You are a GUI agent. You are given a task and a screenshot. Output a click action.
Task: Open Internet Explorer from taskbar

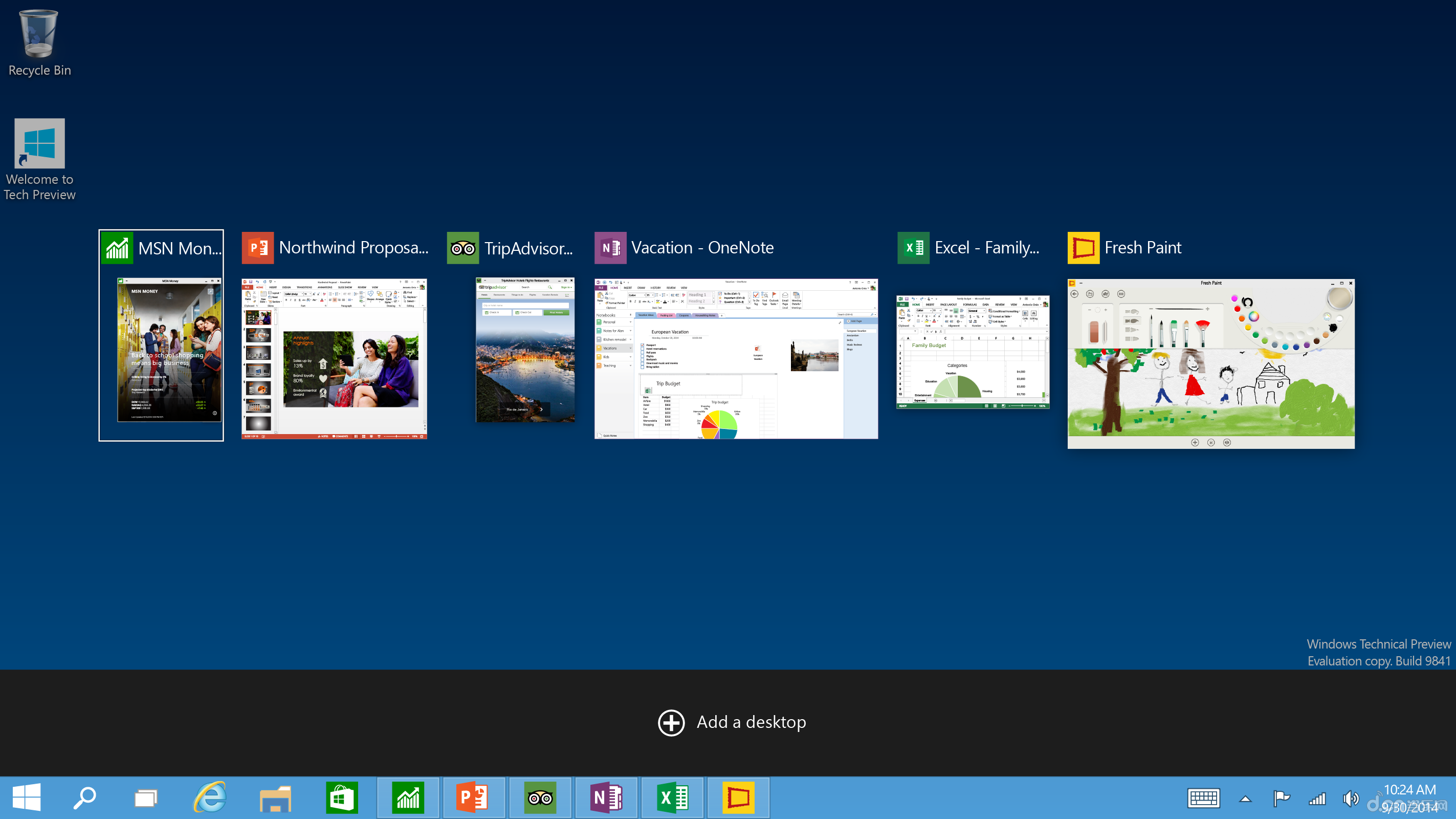pos(210,798)
